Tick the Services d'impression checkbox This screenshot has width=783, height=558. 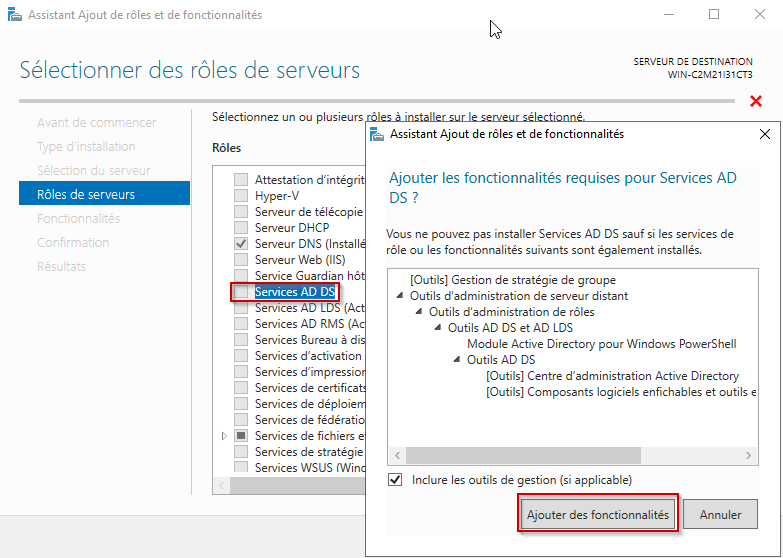point(241,372)
